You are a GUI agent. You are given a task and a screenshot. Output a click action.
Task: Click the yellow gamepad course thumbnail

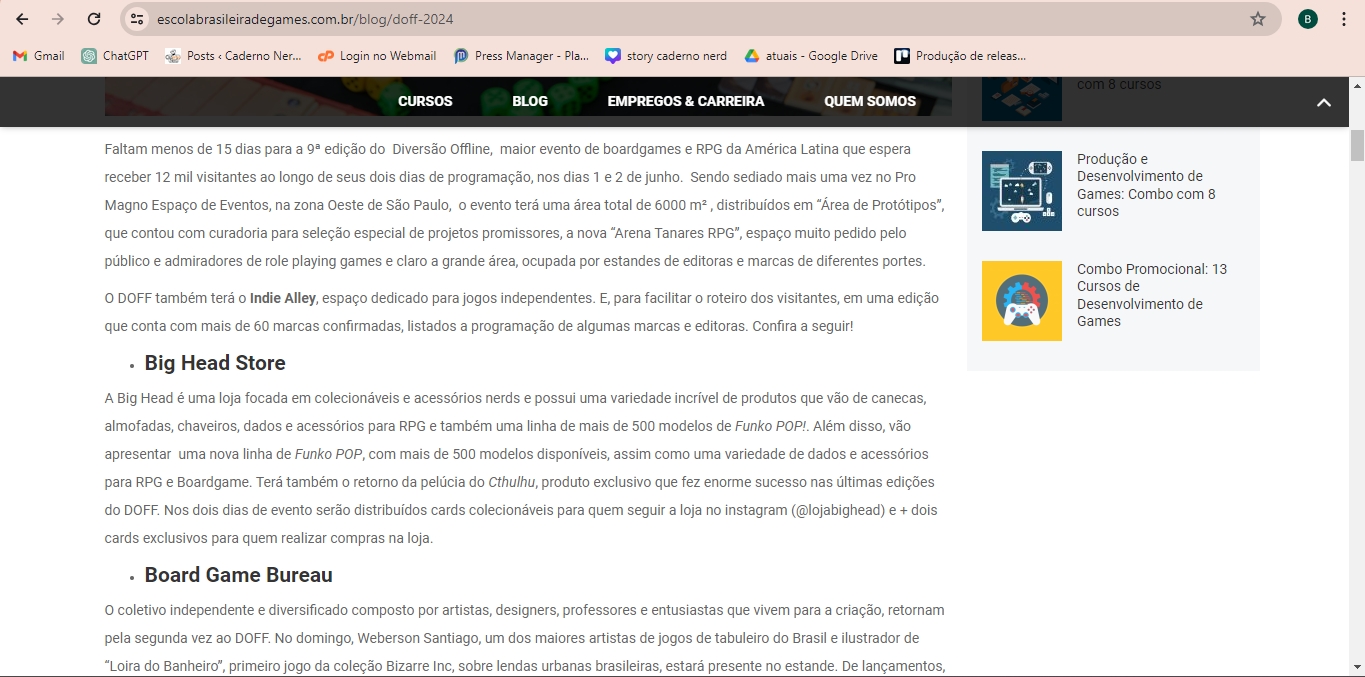tap(1021, 301)
